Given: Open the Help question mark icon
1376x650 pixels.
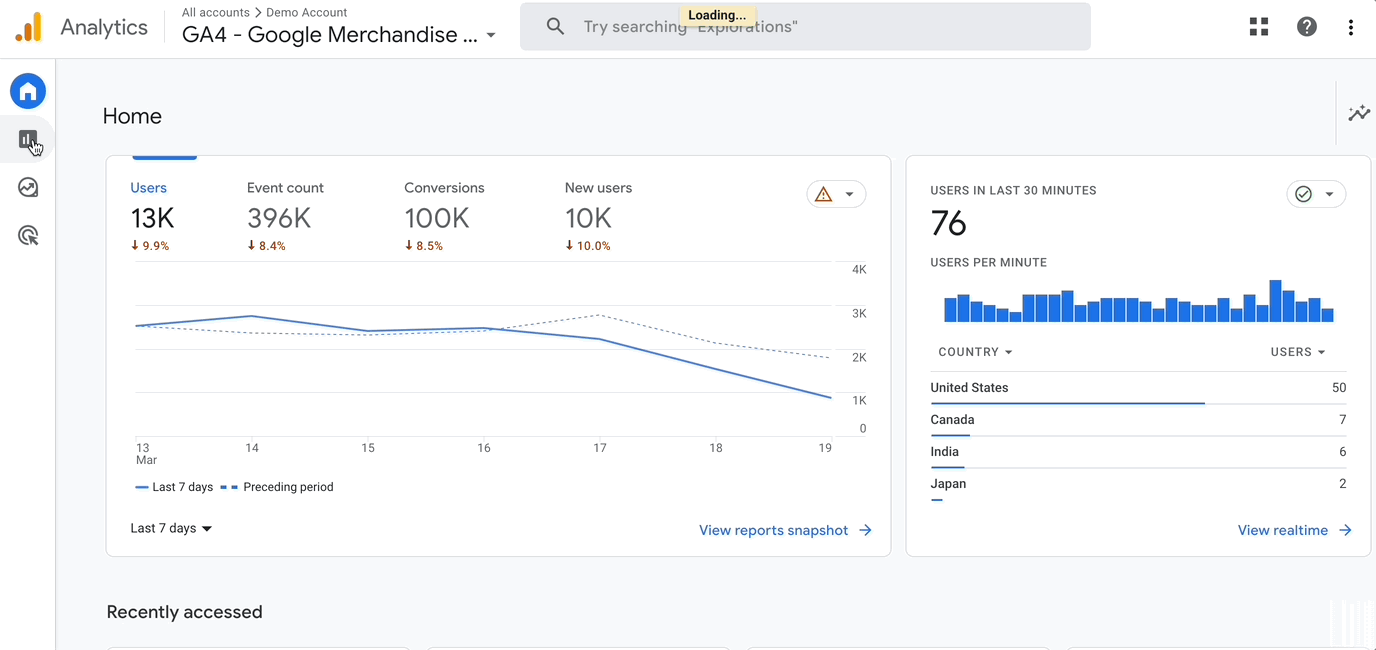Looking at the screenshot, I should click(x=1307, y=27).
